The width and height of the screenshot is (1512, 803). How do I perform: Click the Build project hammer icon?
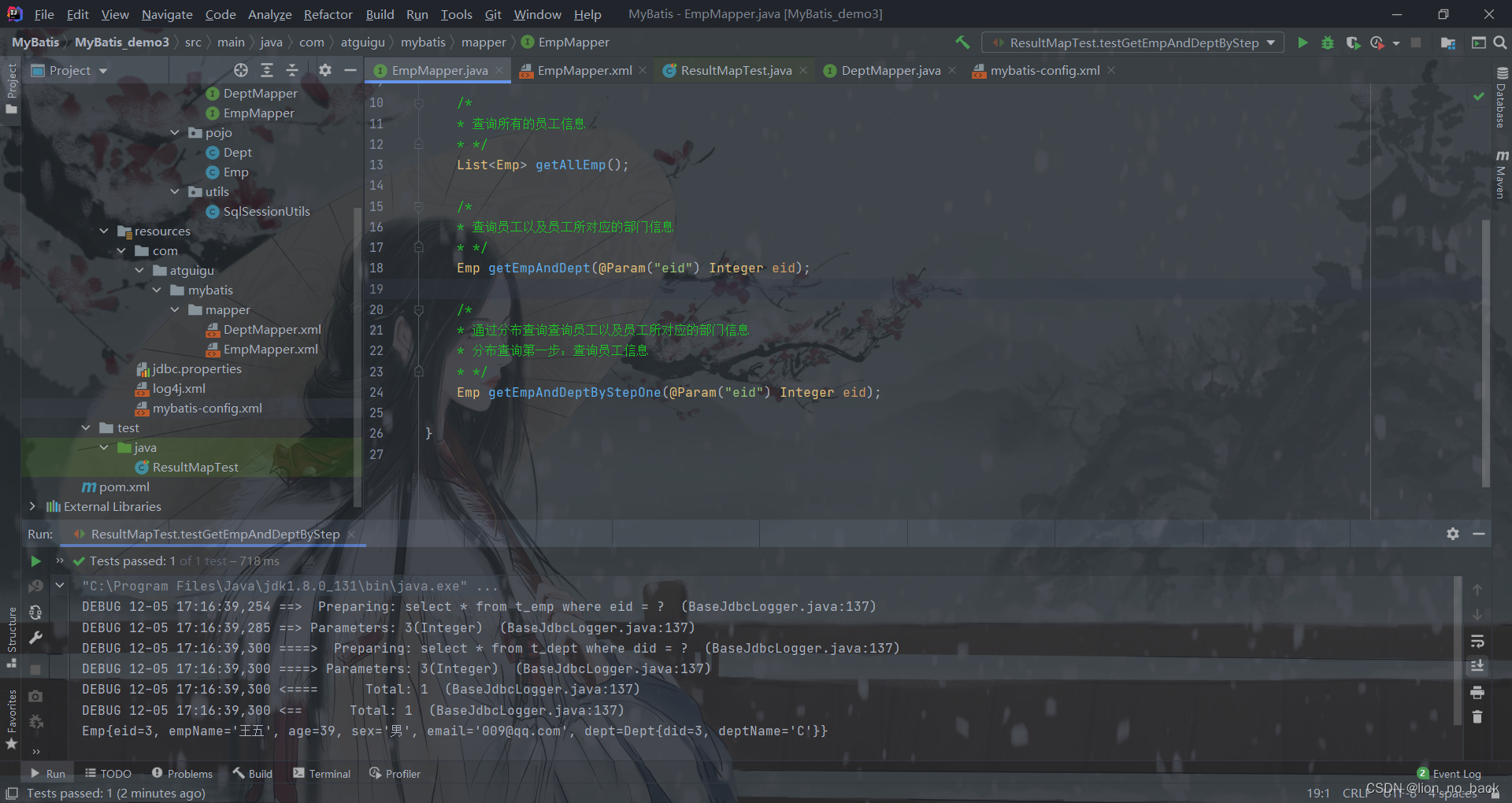click(x=962, y=43)
